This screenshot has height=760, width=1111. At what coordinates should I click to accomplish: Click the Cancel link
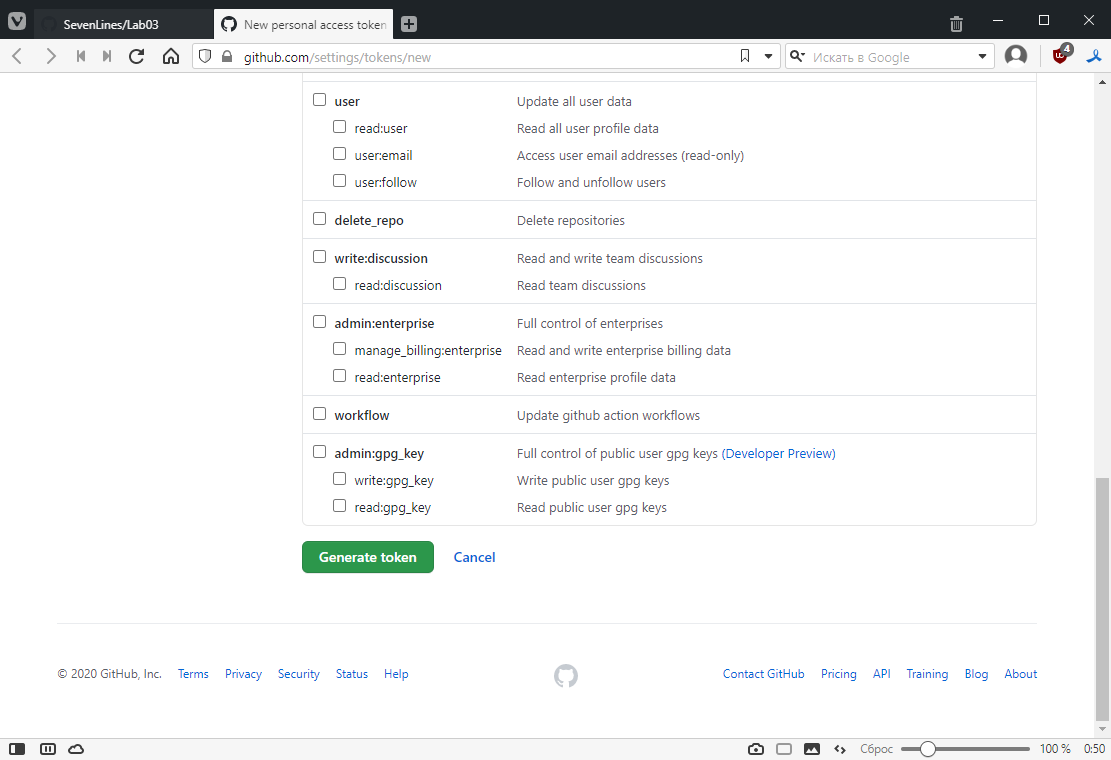(x=474, y=557)
